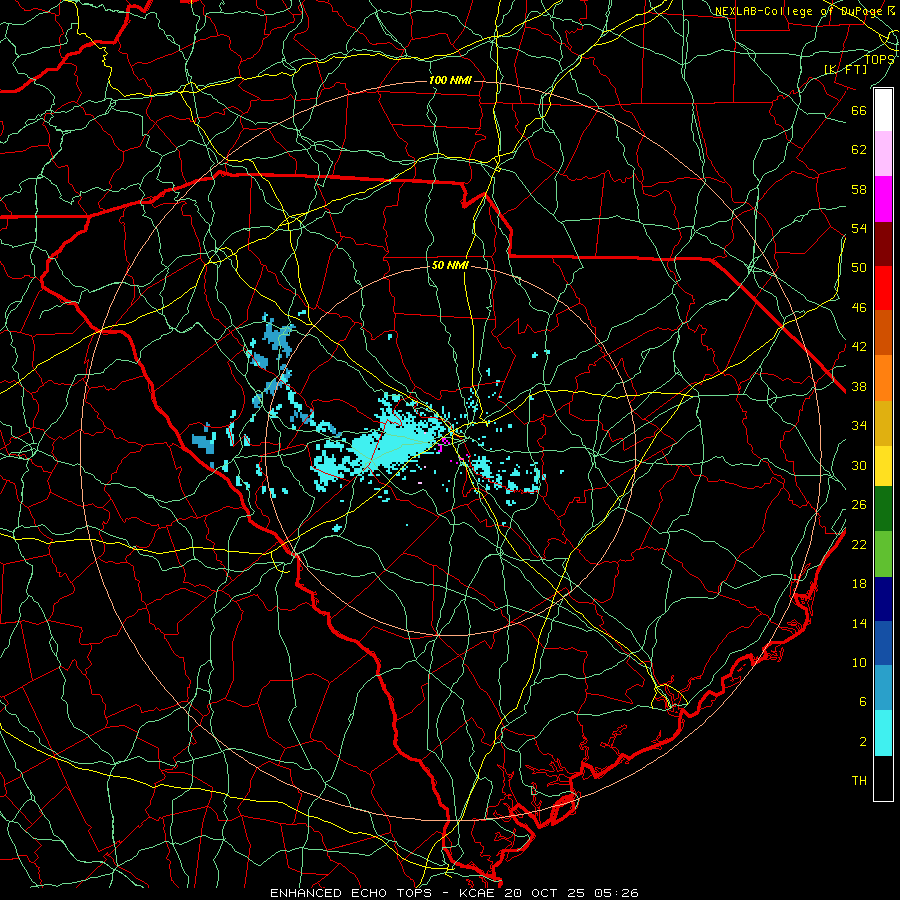
Task: Click the magenta swatch between 54 and 58
Action: [x=883, y=199]
